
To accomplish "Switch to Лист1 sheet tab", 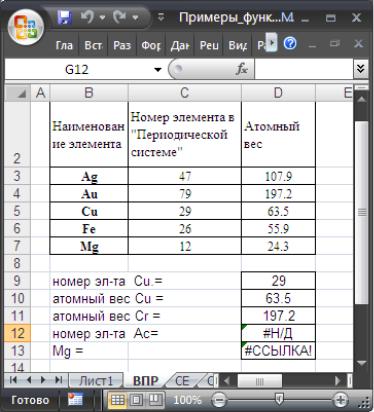I will [x=96, y=381].
